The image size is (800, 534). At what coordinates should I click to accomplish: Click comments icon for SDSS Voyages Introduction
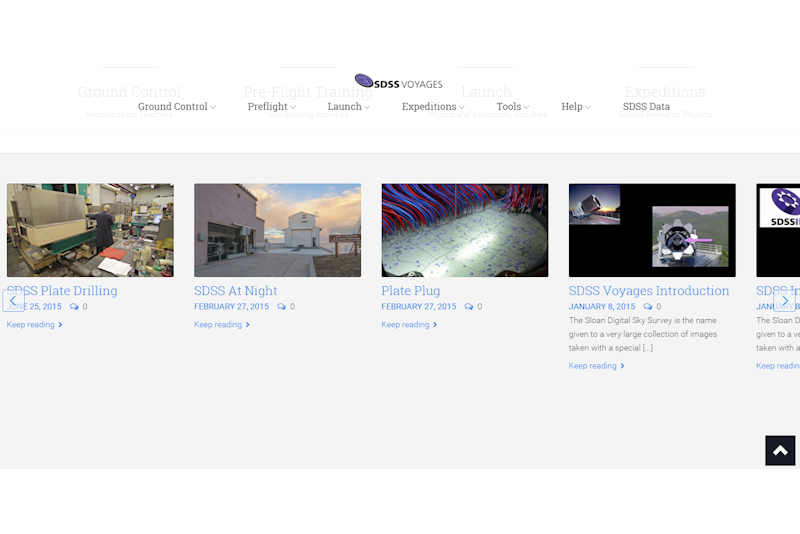click(x=648, y=307)
